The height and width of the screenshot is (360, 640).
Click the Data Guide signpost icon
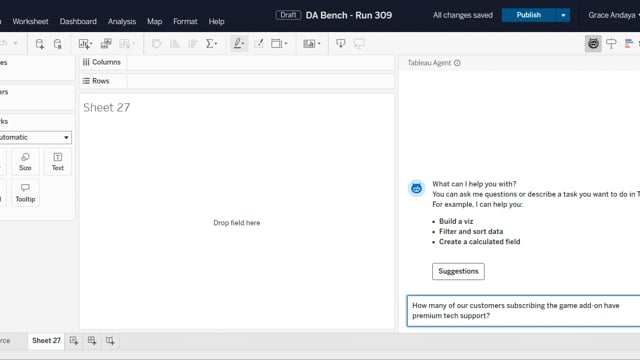[x=611, y=44]
